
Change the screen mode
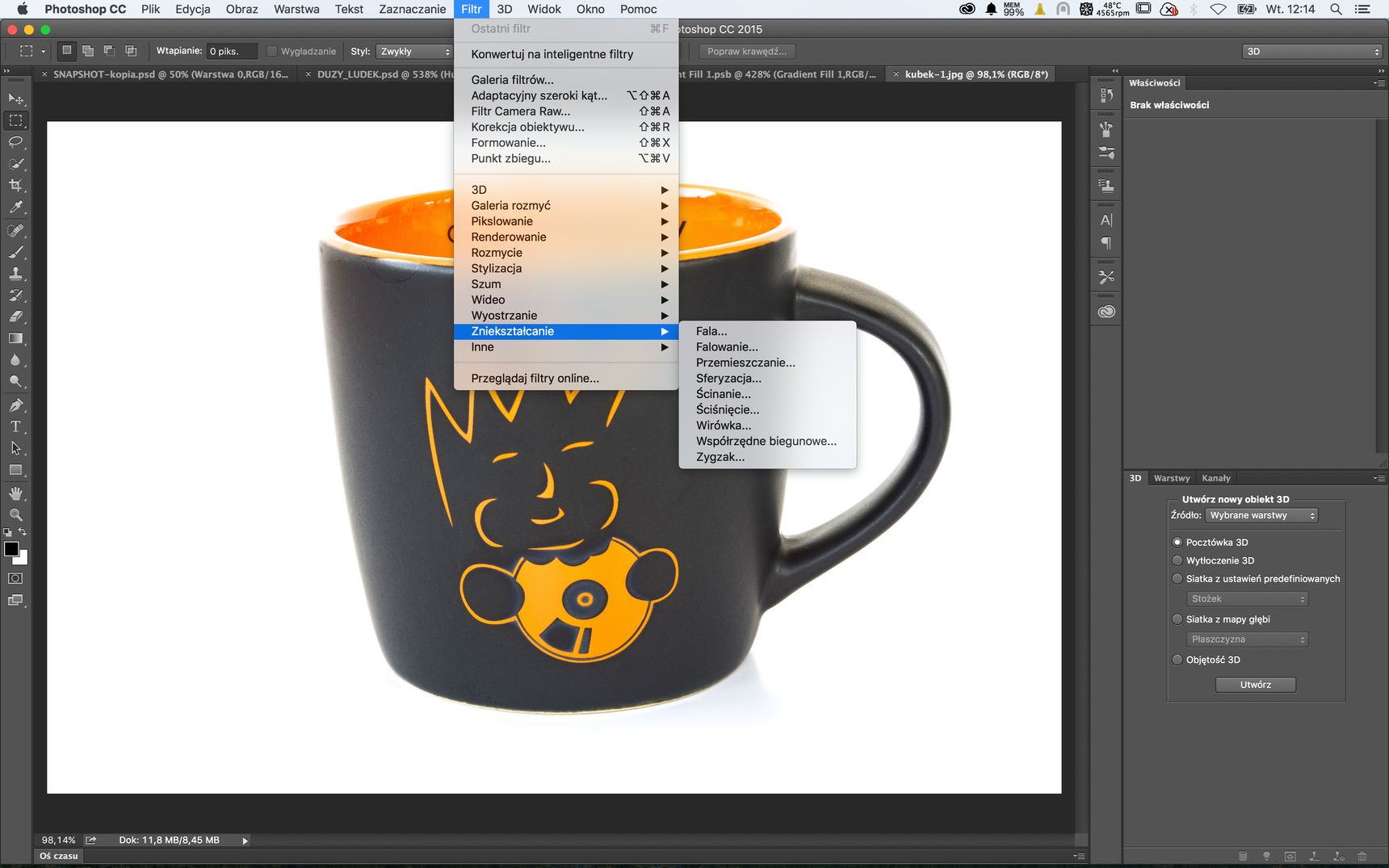pyautogui.click(x=15, y=600)
